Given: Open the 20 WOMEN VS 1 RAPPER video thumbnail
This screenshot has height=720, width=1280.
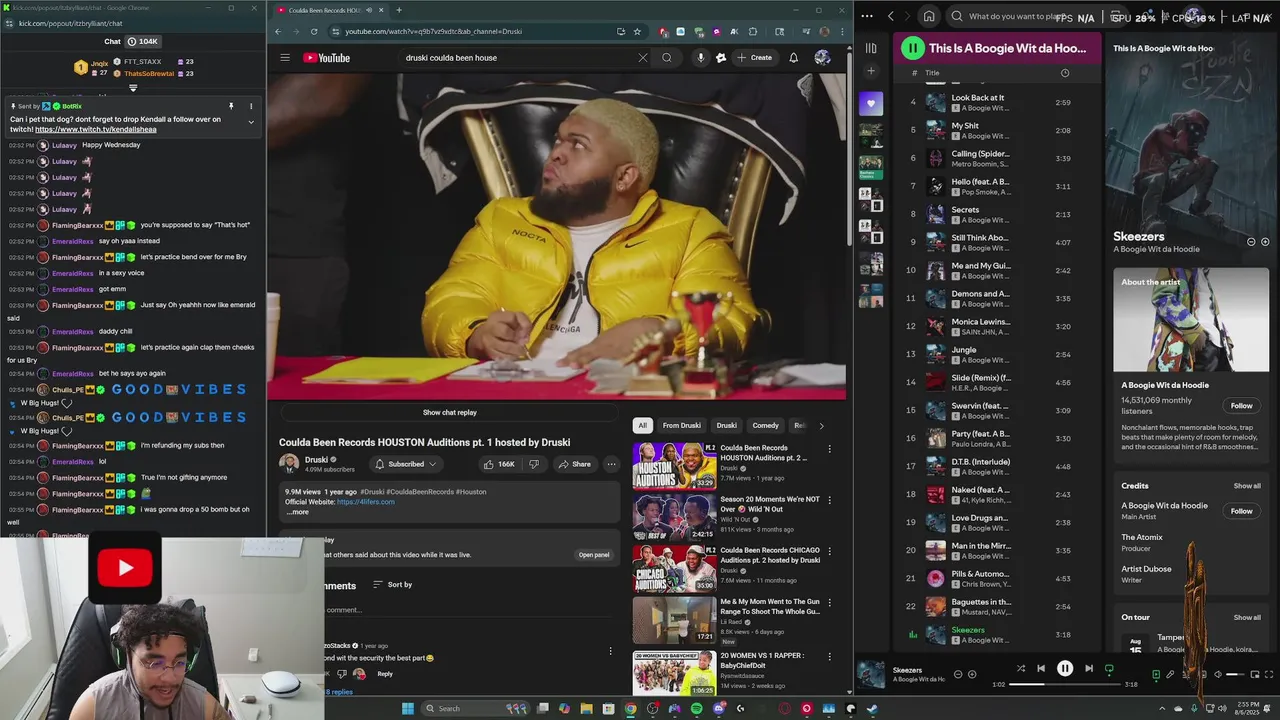Looking at the screenshot, I should tap(674, 673).
